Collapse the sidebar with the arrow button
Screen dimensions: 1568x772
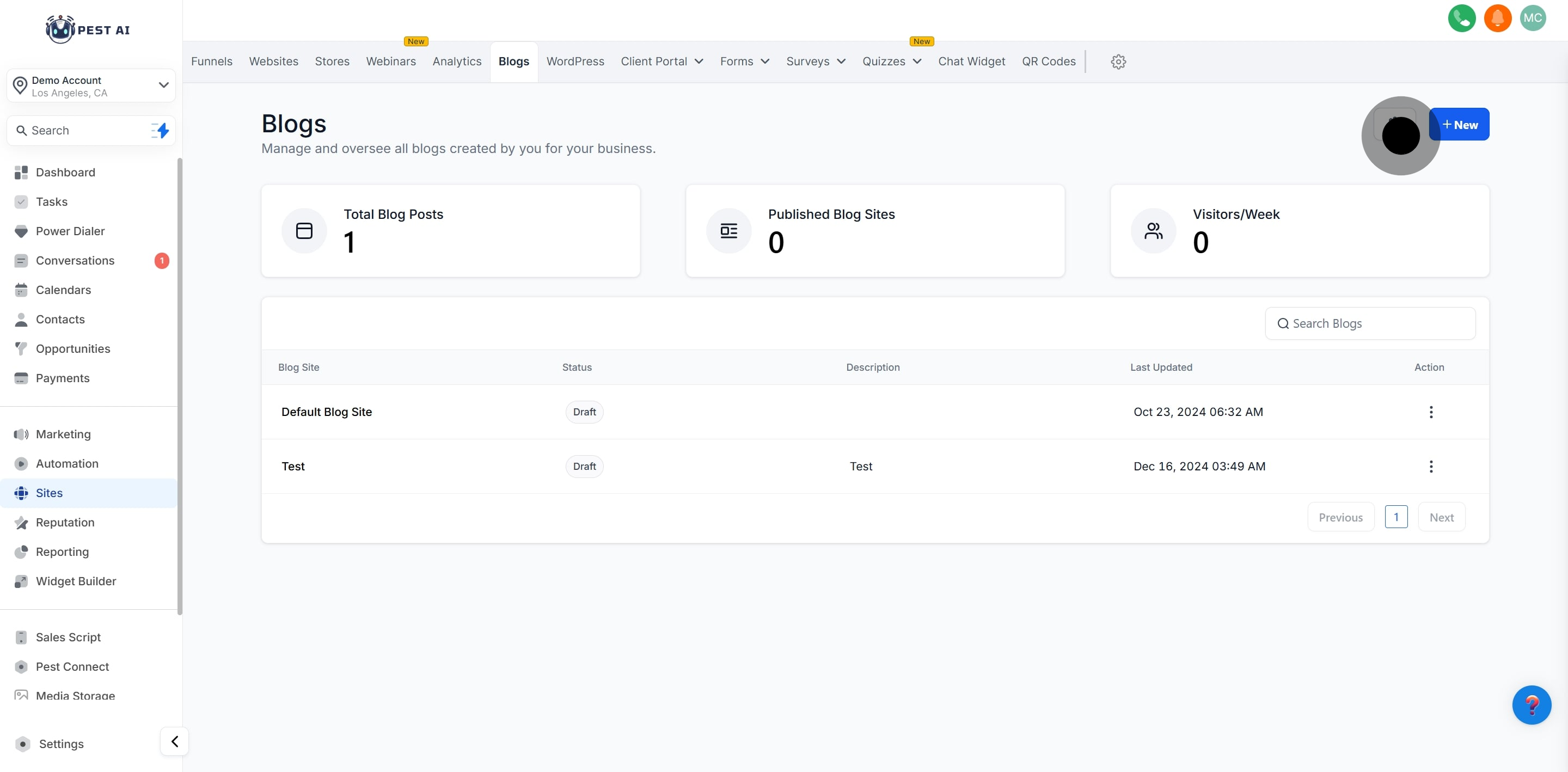coord(174,742)
